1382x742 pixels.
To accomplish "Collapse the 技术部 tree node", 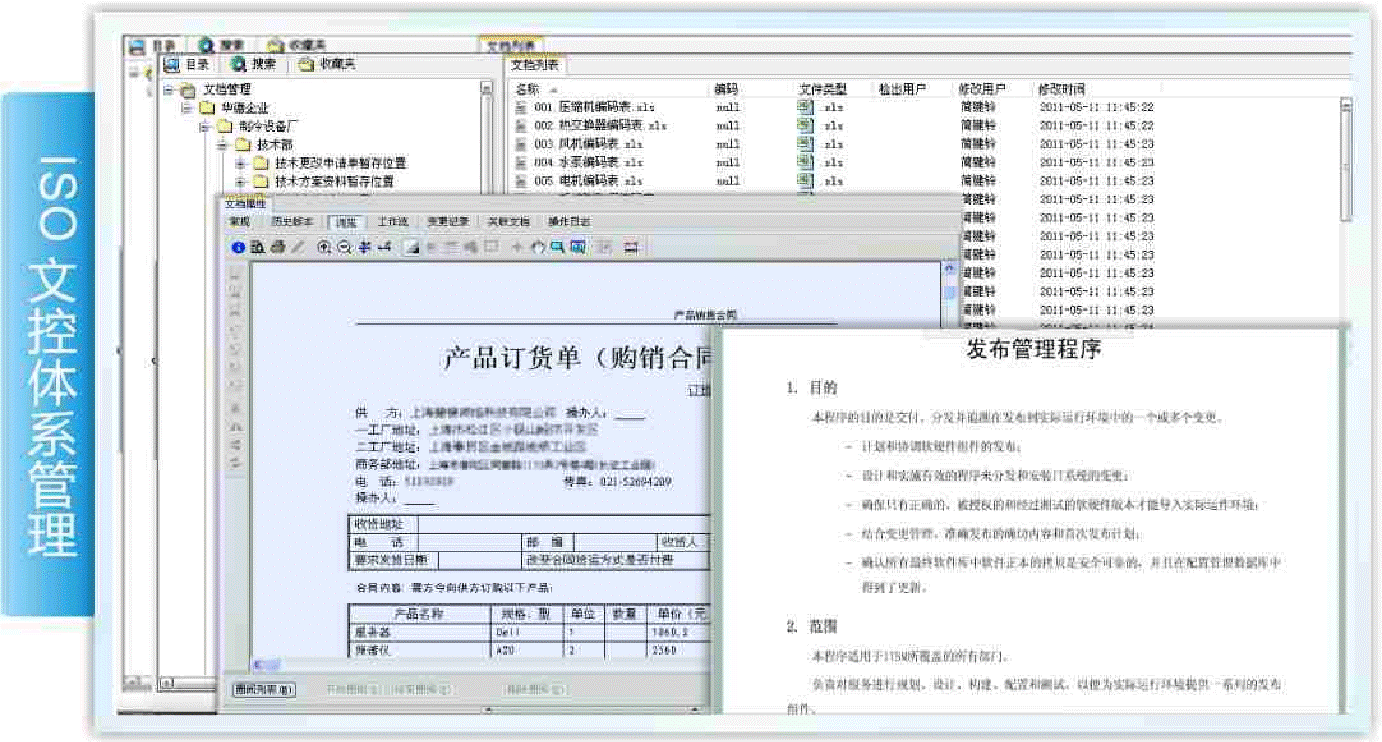I will (222, 145).
